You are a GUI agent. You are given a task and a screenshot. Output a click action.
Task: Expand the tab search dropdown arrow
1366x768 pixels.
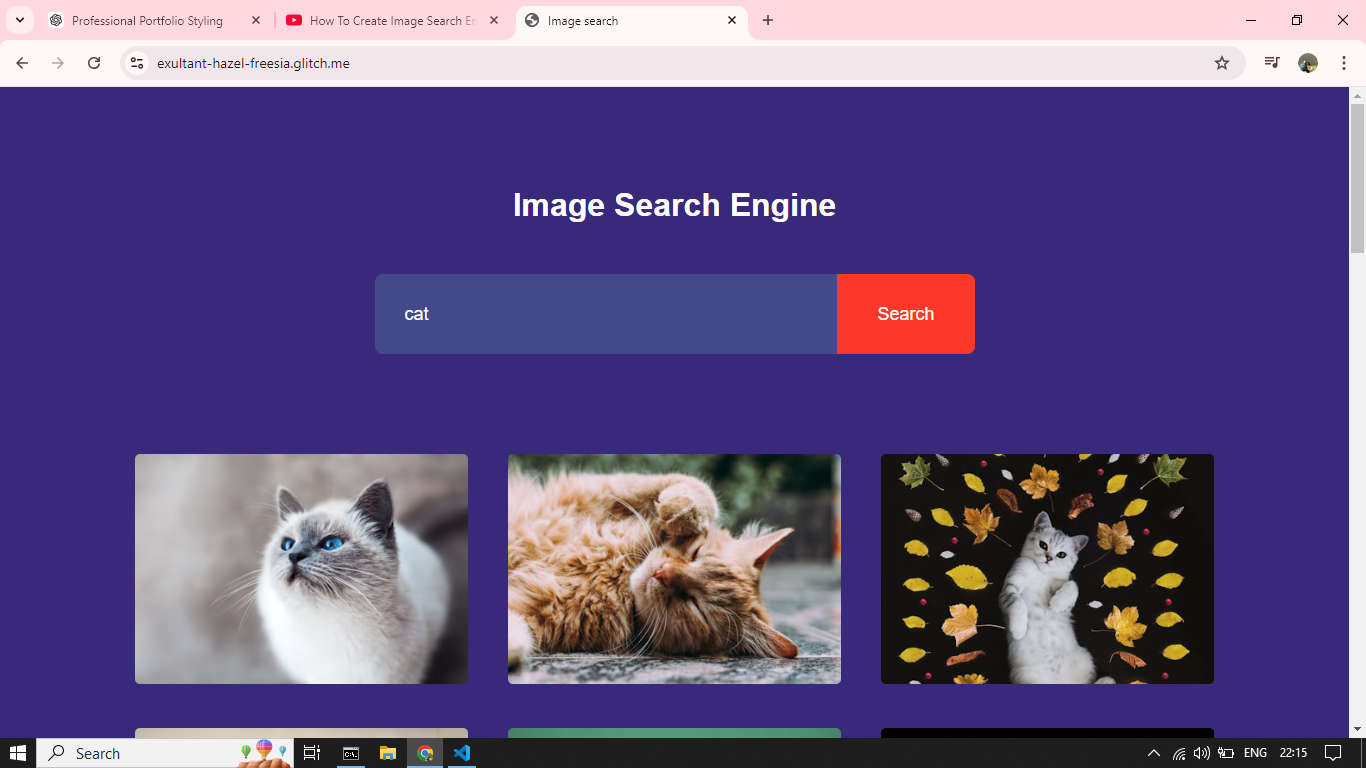19,20
